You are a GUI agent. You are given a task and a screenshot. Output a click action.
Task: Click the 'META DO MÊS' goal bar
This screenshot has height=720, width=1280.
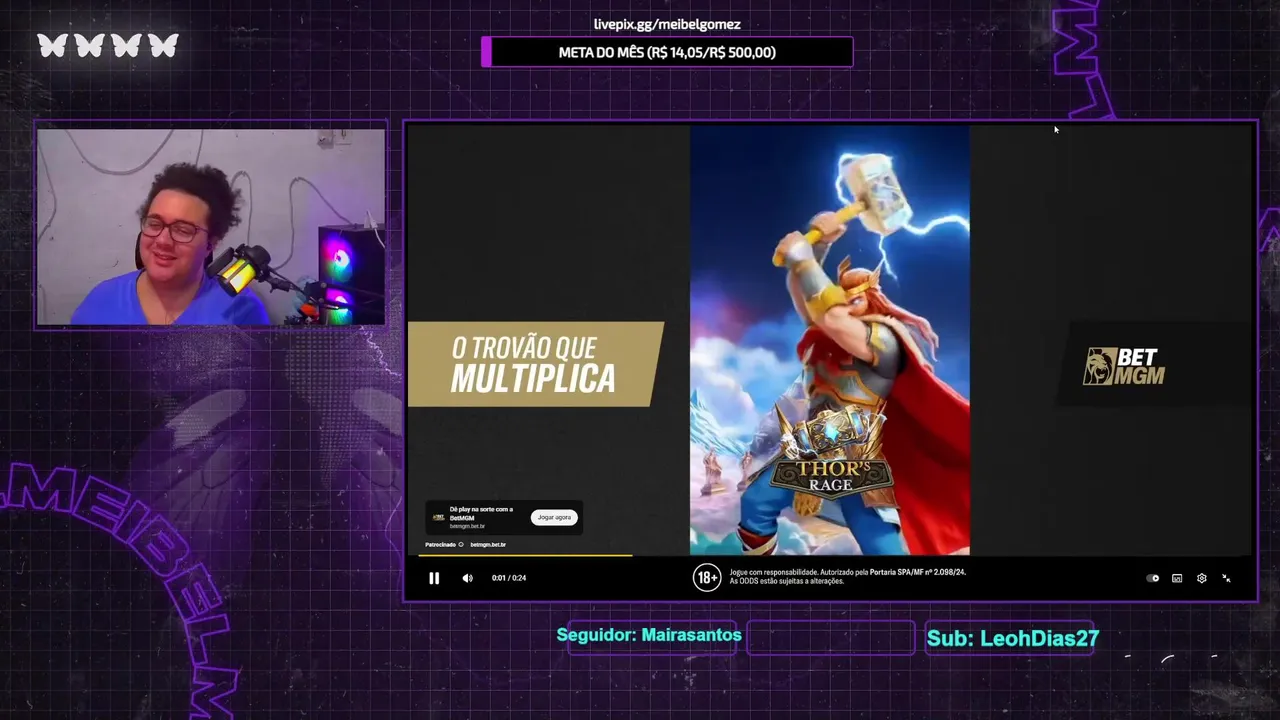click(667, 52)
